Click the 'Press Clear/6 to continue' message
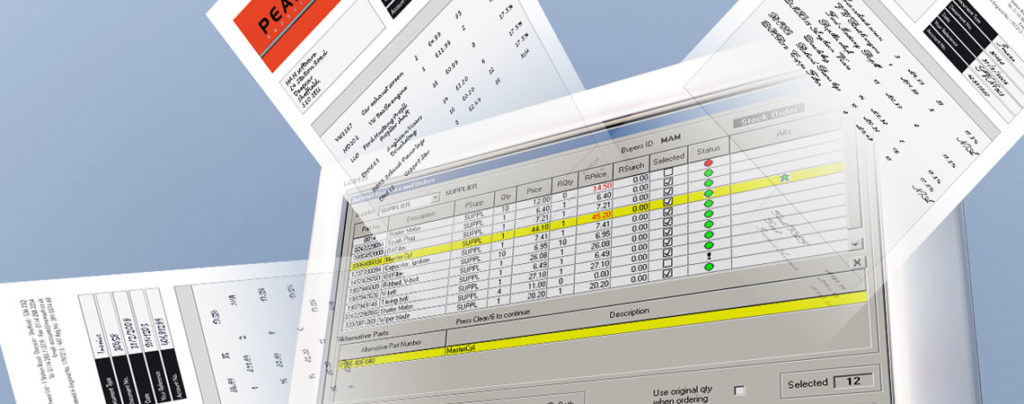 492,317
